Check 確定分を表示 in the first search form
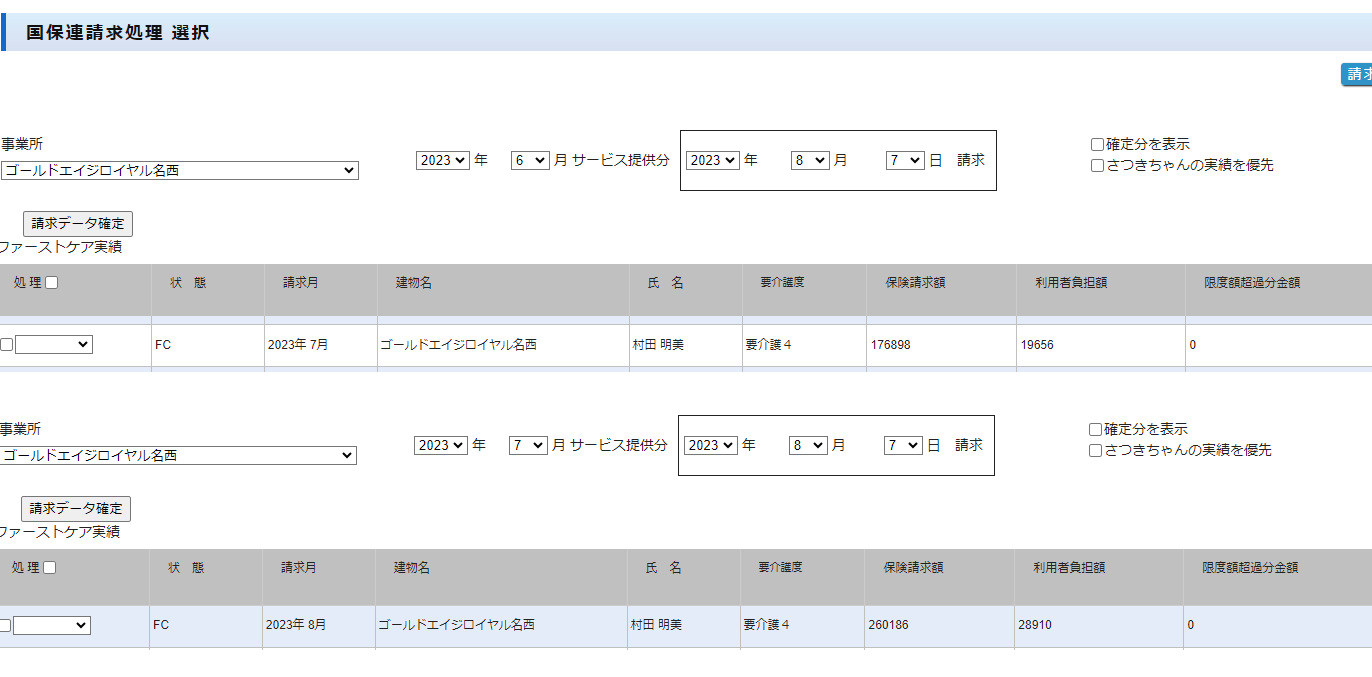1372x677 pixels. [x=1097, y=145]
